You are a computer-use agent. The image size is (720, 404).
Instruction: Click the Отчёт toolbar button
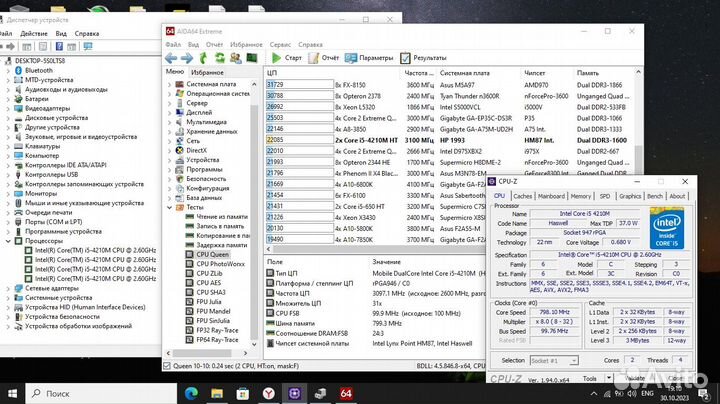pos(324,58)
